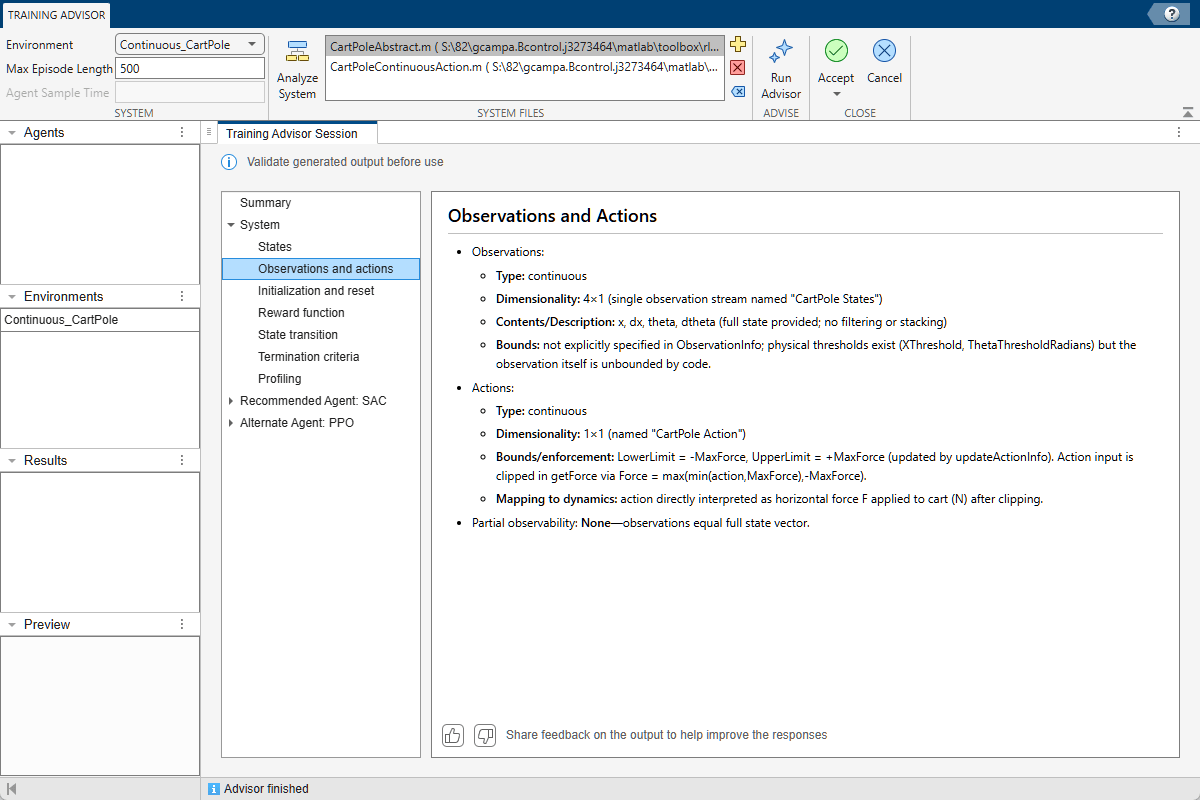1200x800 pixels.
Task: Open Preview panel options menu
Action: 182,624
